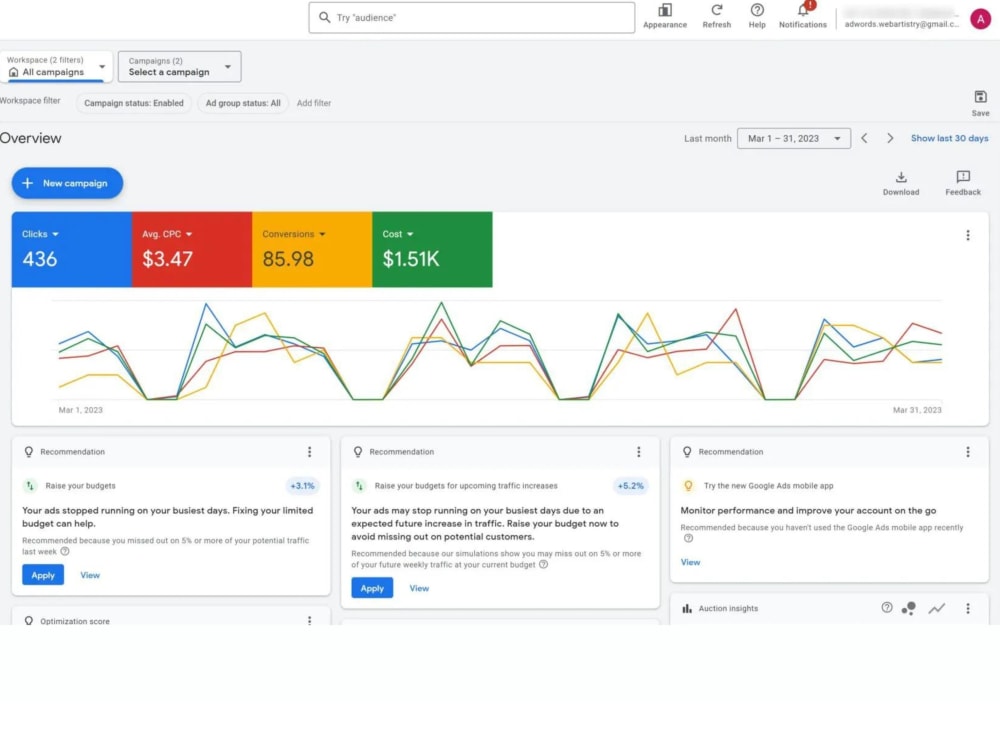The width and height of the screenshot is (1000, 750).
Task: Download the overview report
Action: [901, 183]
